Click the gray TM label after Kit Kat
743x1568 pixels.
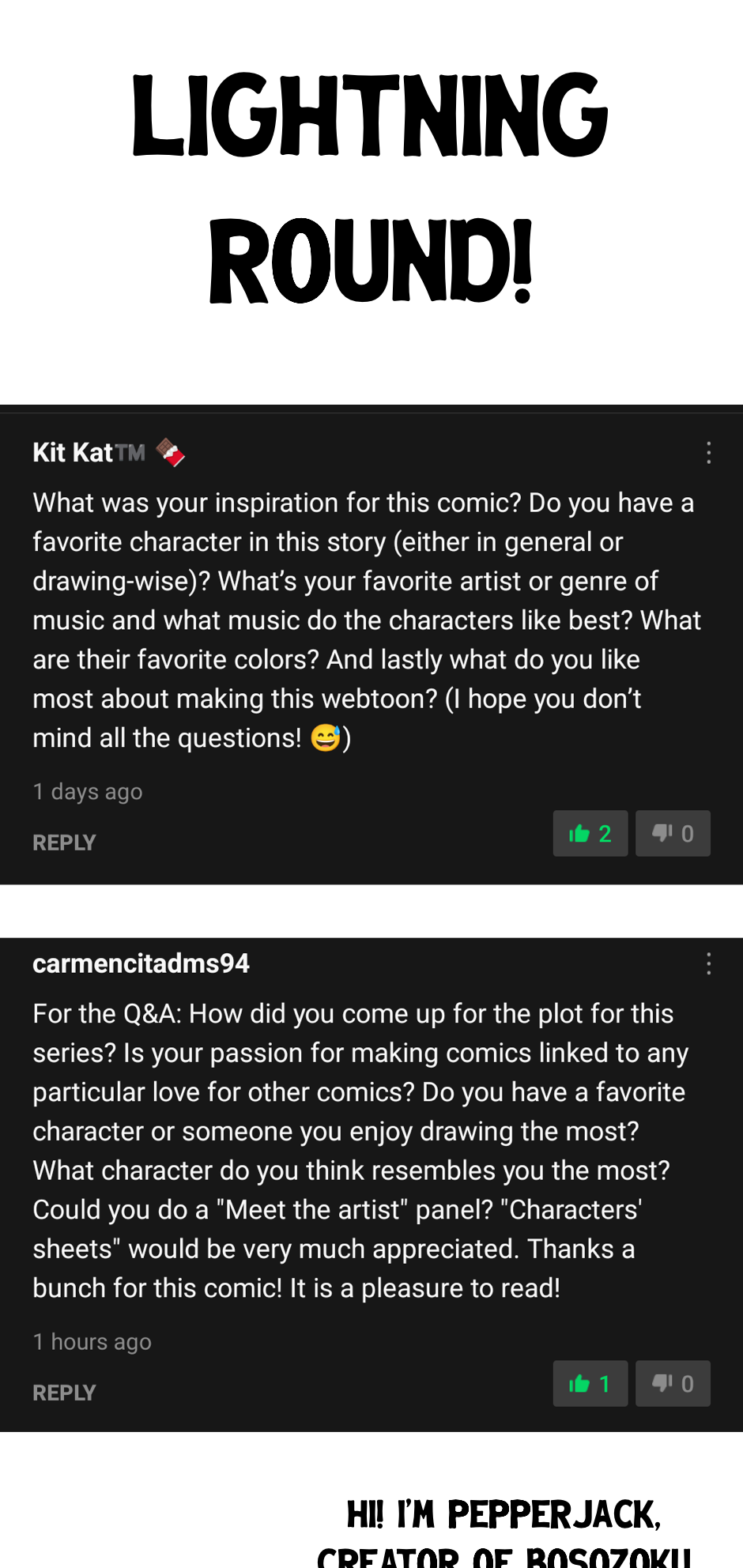[x=130, y=454]
